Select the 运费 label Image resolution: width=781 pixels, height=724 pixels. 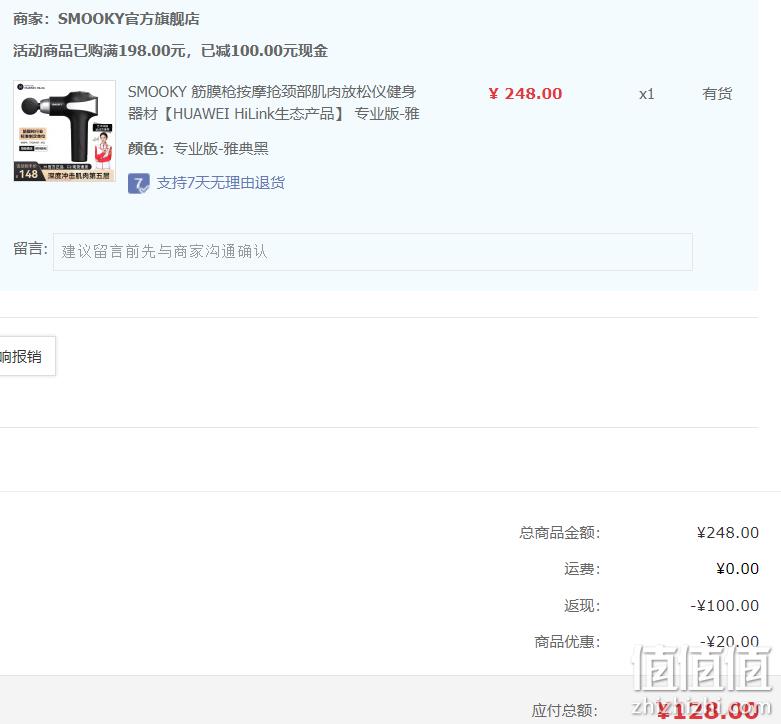pyautogui.click(x=582, y=569)
